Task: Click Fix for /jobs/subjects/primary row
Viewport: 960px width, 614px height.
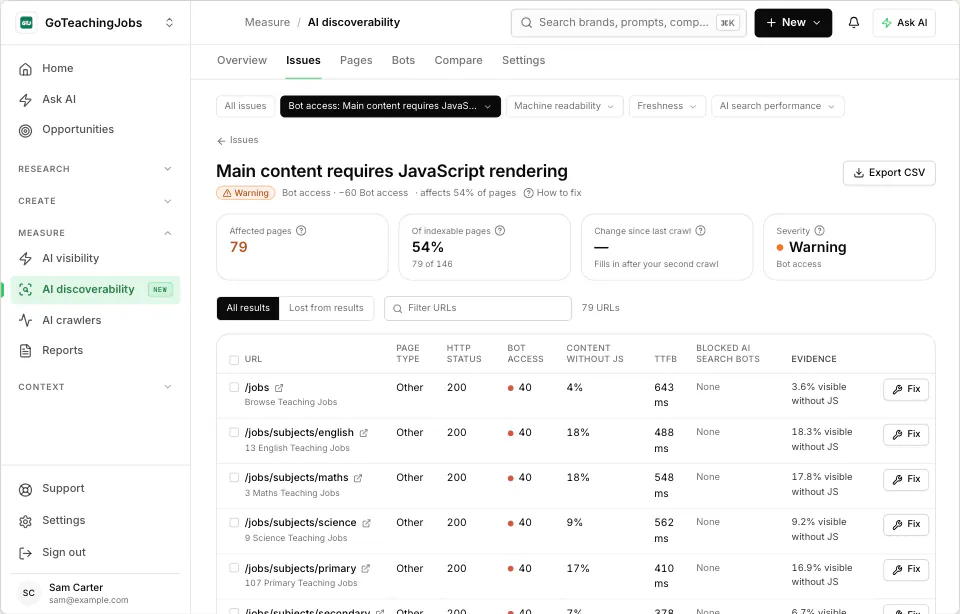Action: (x=906, y=570)
